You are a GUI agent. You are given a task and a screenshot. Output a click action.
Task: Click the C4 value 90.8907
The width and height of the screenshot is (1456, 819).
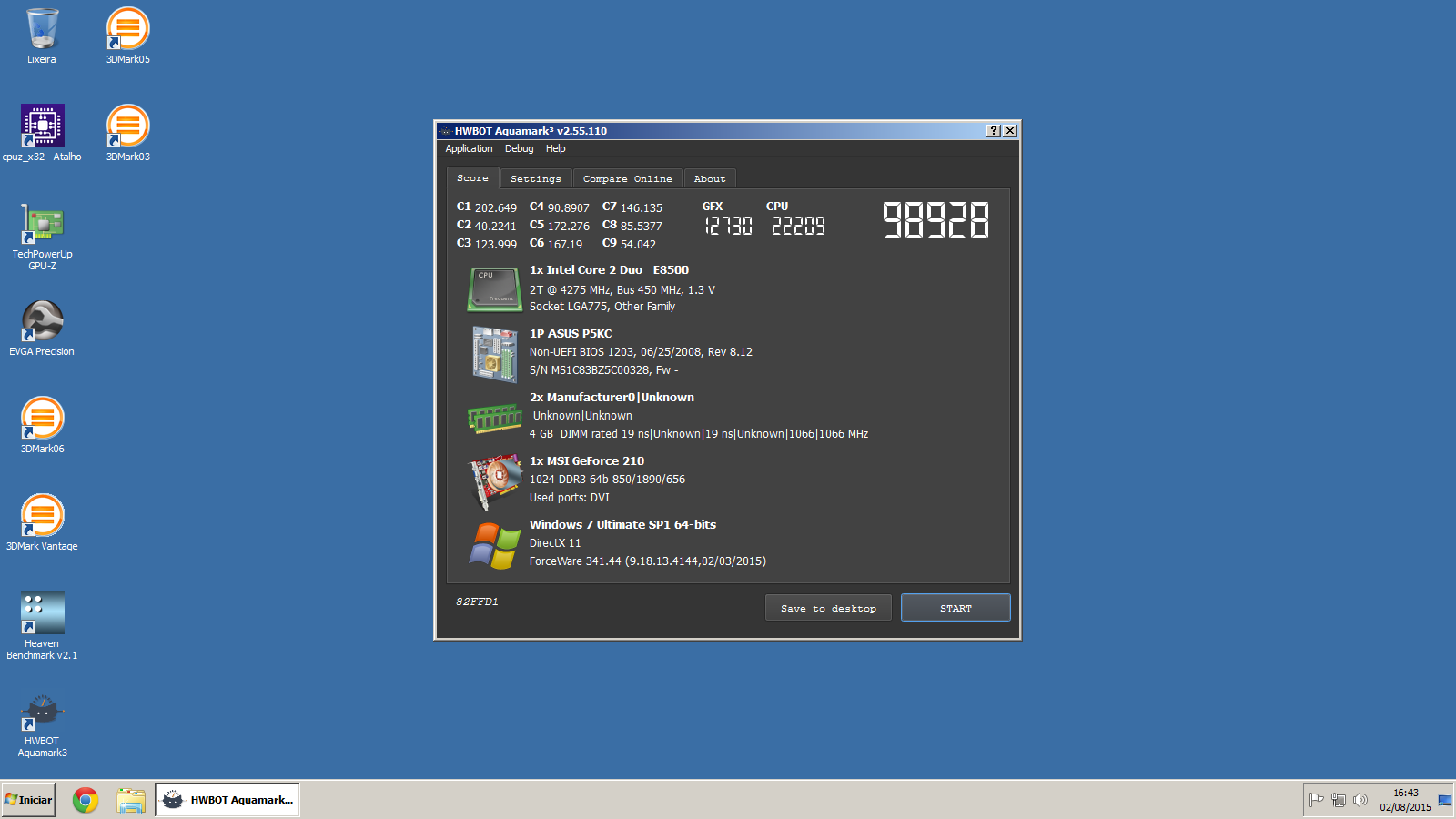pyautogui.click(x=569, y=207)
